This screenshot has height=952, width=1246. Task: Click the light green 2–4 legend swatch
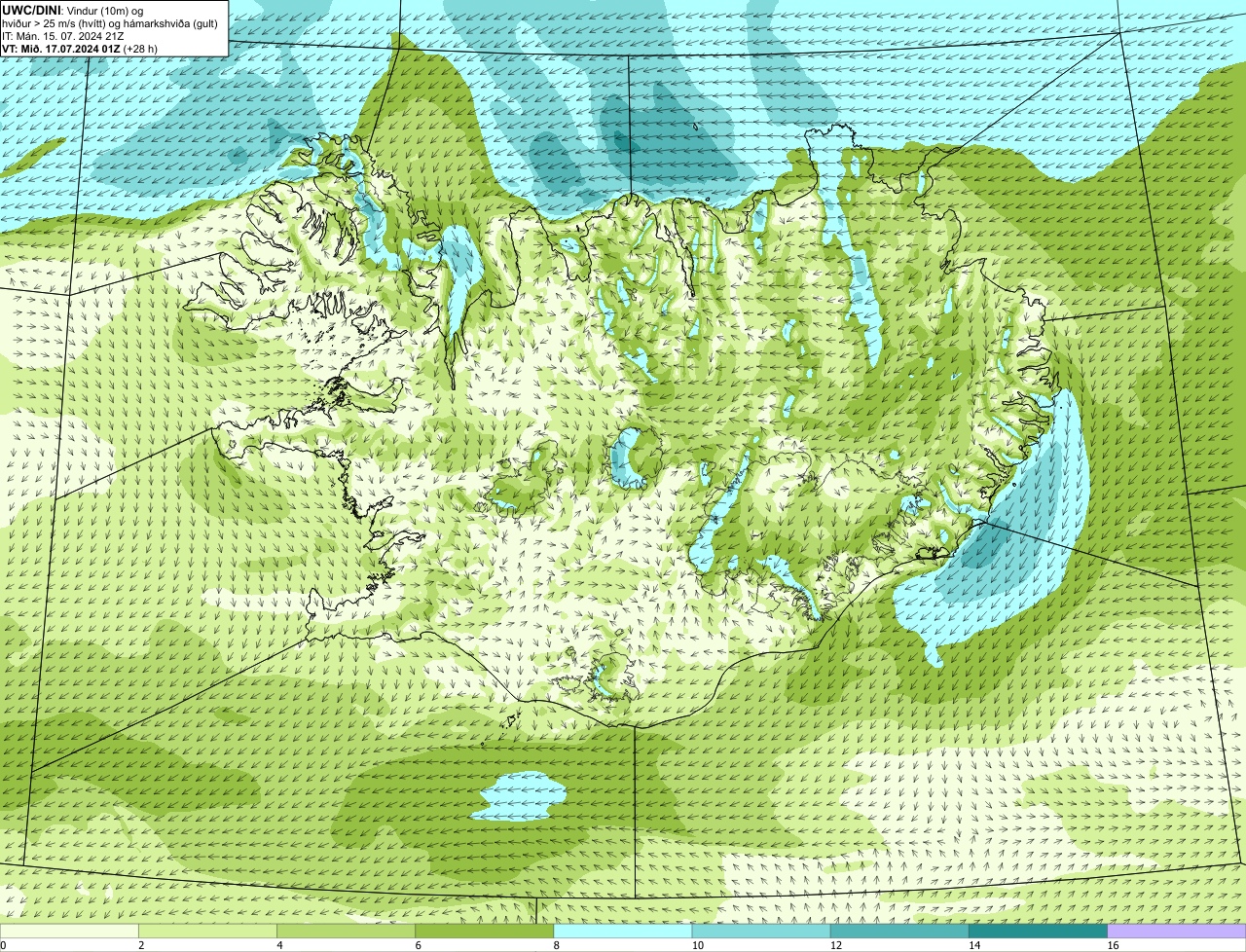(x=207, y=932)
